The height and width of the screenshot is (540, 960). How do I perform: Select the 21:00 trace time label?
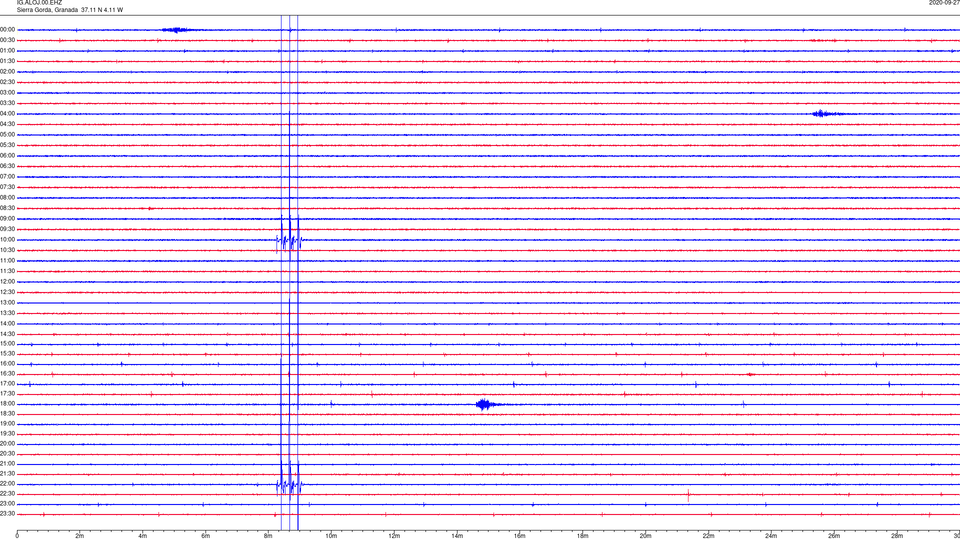[8, 463]
